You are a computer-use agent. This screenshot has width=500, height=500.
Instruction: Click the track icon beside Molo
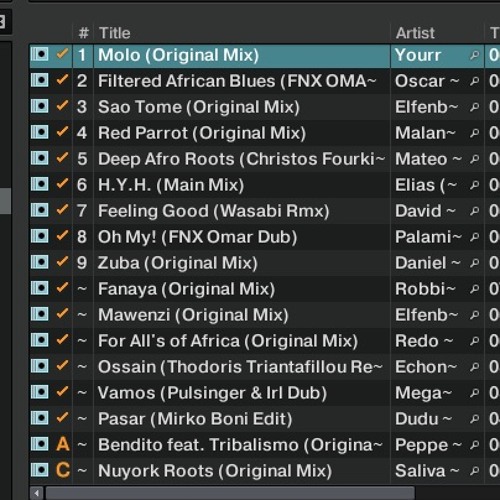40,54
